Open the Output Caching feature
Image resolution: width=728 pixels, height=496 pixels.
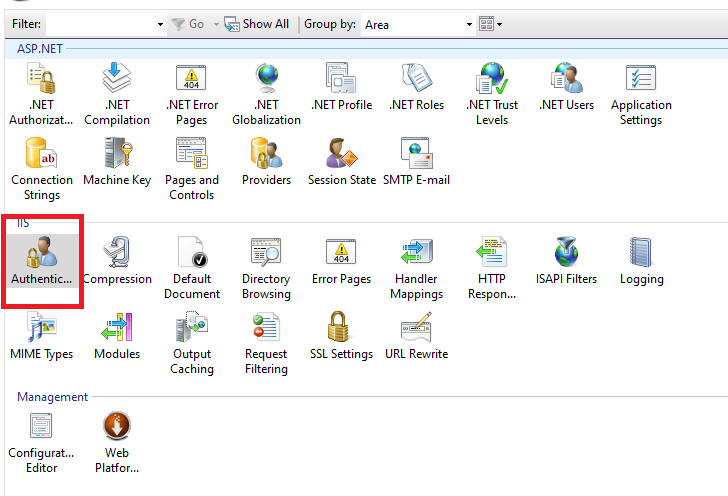click(192, 343)
